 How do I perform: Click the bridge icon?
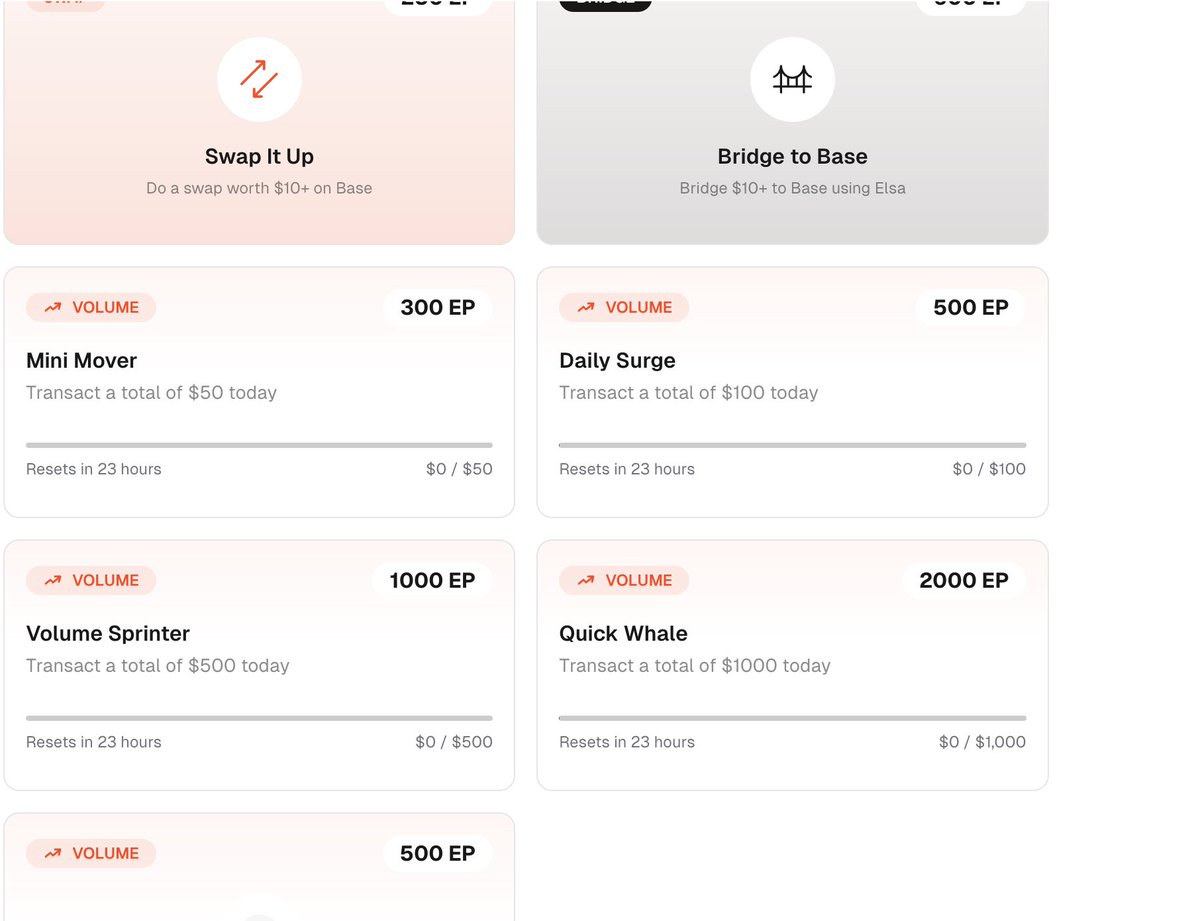(x=792, y=80)
